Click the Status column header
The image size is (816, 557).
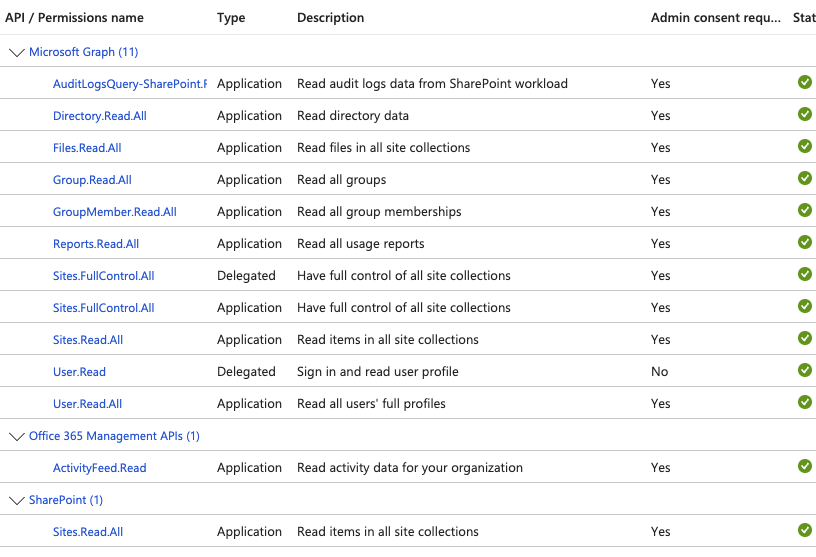(804, 18)
